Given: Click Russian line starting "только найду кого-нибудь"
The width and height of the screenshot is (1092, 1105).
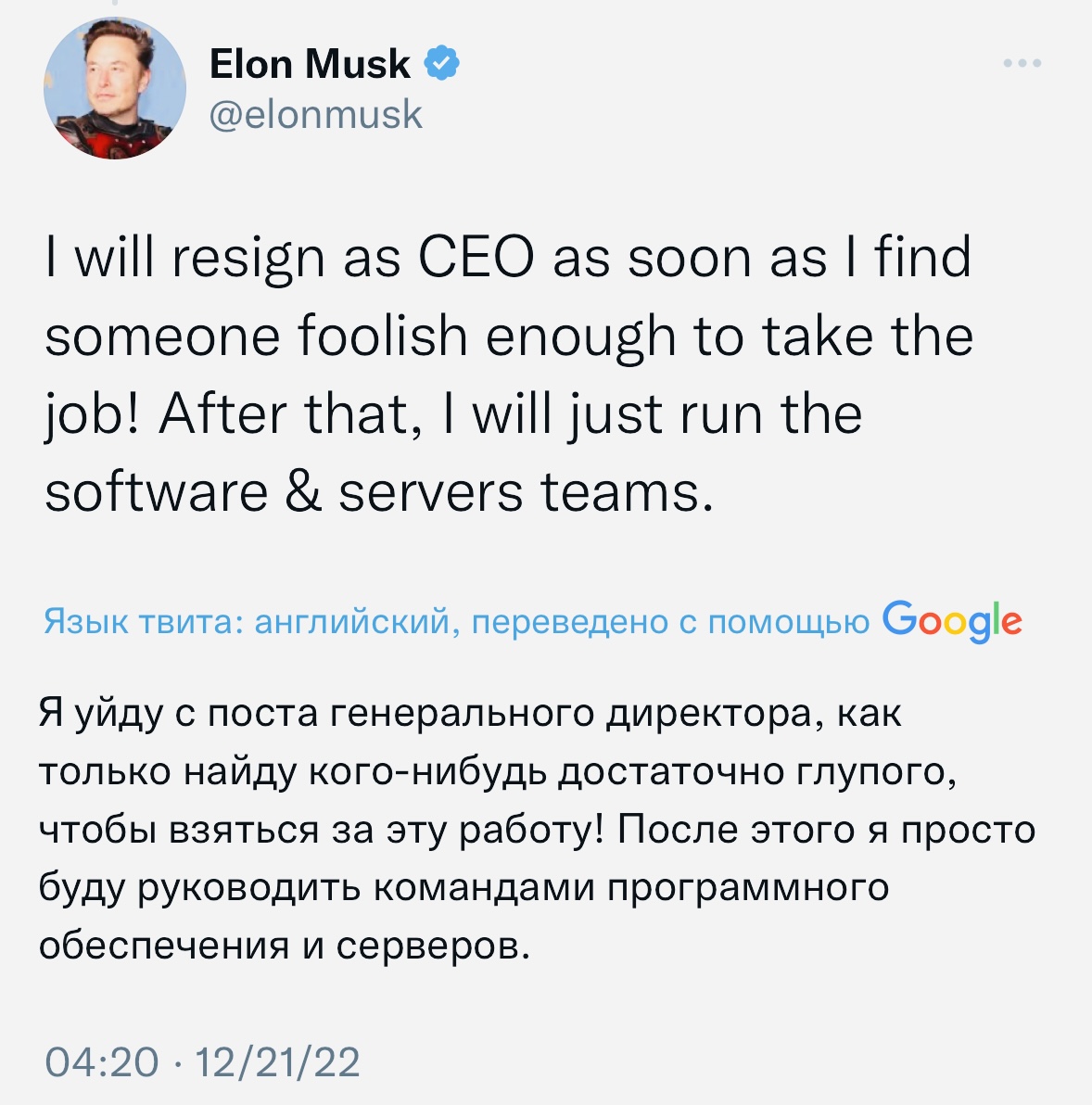Looking at the screenshot, I should tap(497, 771).
